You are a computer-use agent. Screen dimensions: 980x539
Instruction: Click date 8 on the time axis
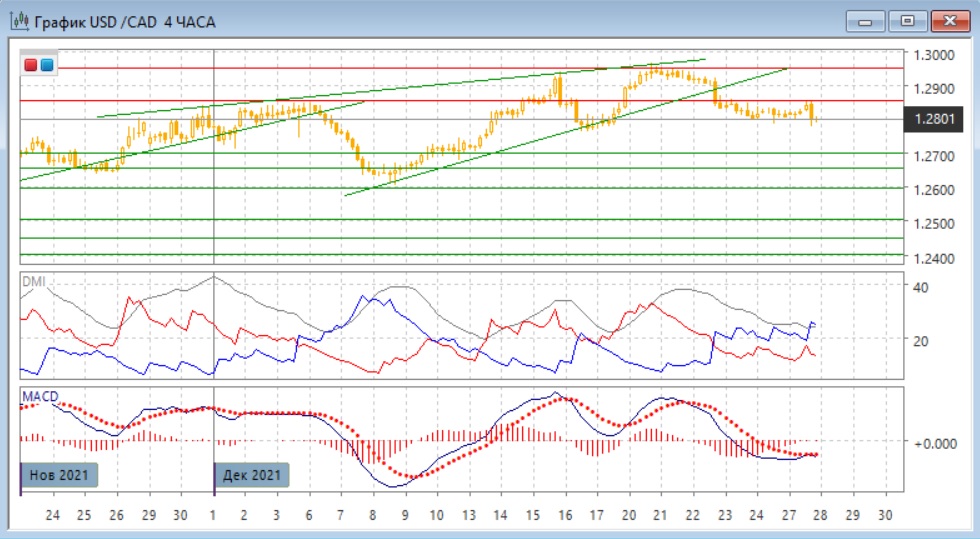pos(372,515)
